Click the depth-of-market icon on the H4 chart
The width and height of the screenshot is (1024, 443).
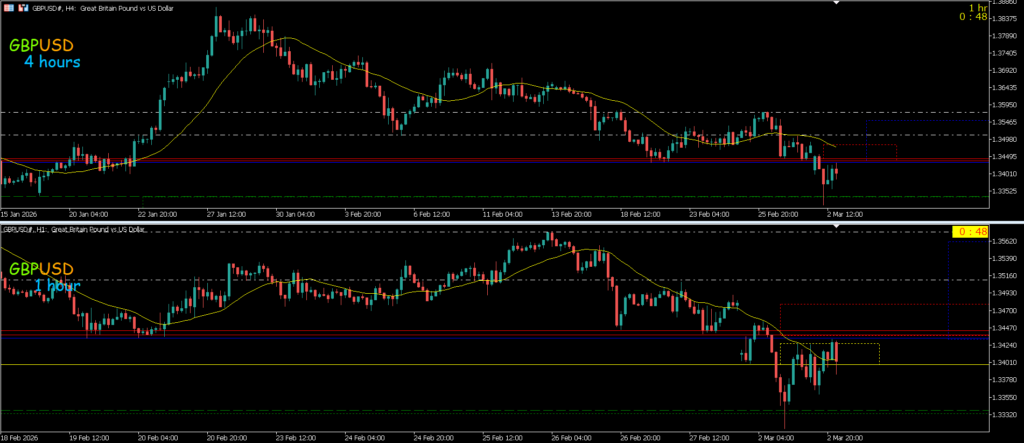(9, 7)
